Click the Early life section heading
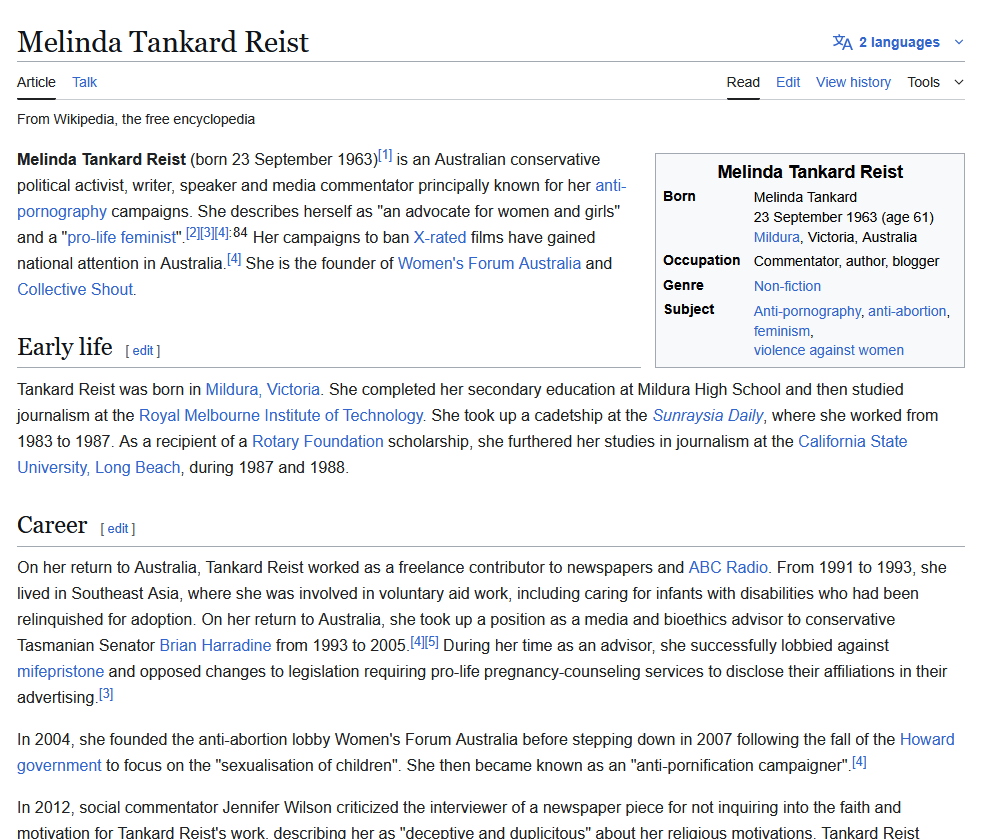982x839 pixels. pyautogui.click(x=65, y=347)
